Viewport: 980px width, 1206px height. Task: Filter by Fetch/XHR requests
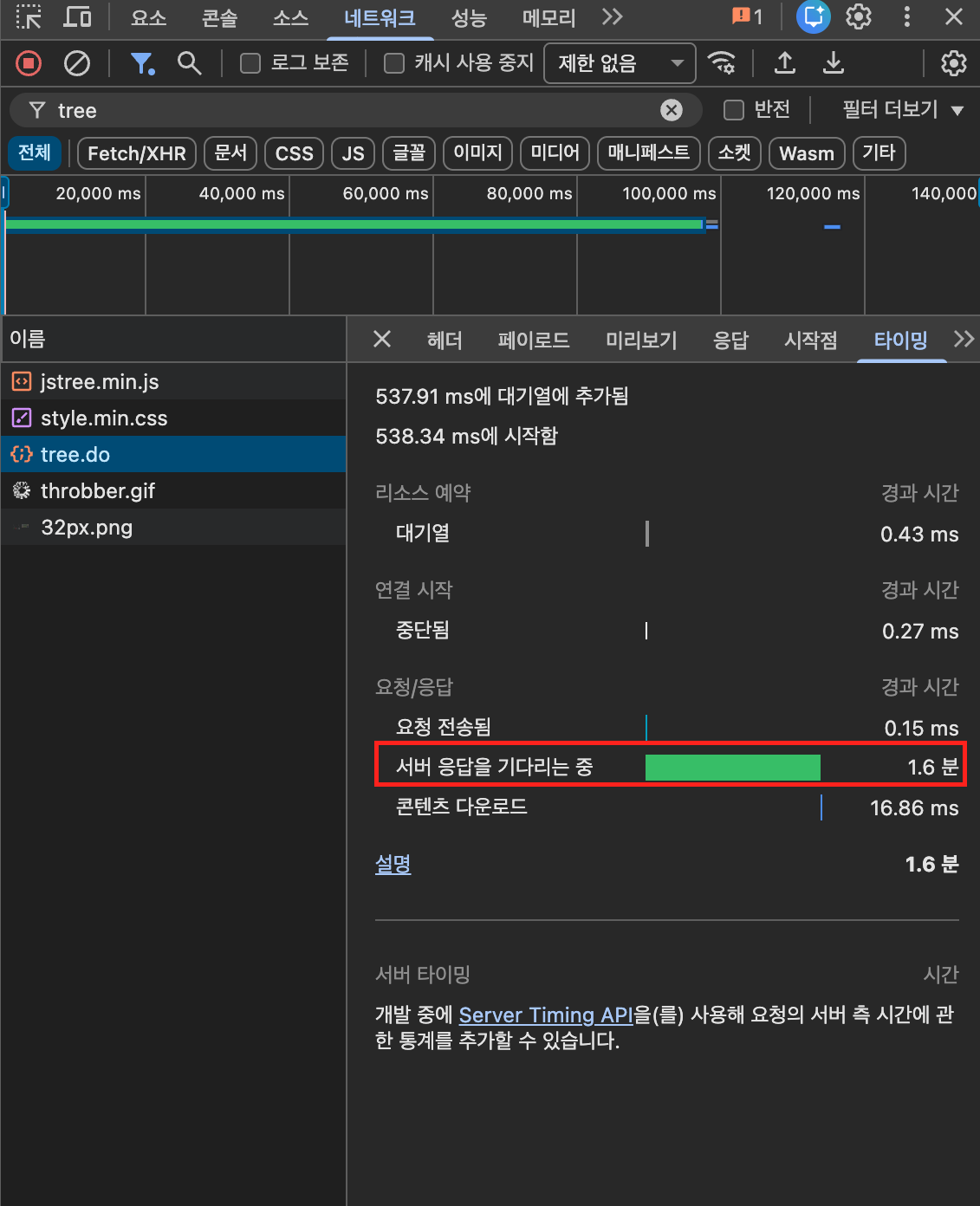point(137,153)
